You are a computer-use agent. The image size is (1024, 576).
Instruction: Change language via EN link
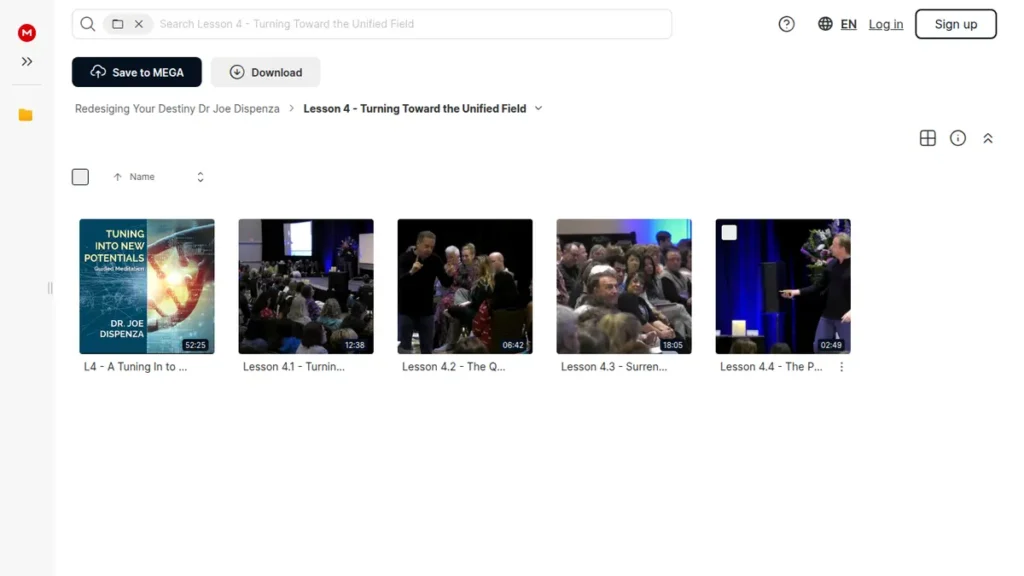848,24
